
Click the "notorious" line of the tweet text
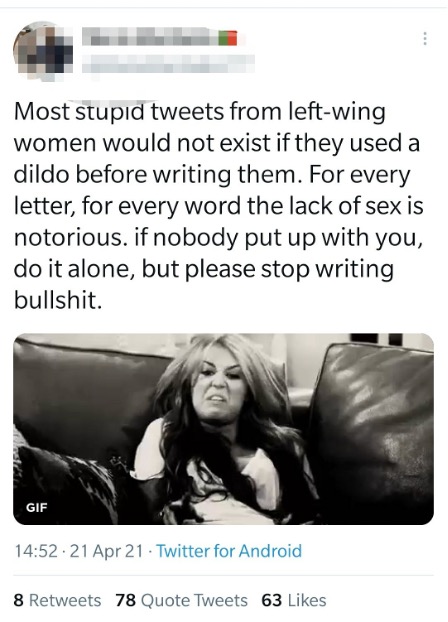point(218,238)
